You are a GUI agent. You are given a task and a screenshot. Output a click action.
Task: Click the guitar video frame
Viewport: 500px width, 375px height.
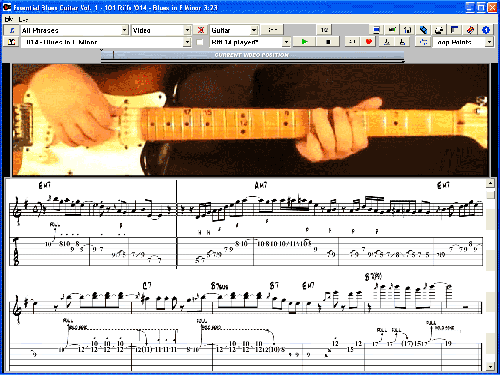pyautogui.click(x=251, y=119)
